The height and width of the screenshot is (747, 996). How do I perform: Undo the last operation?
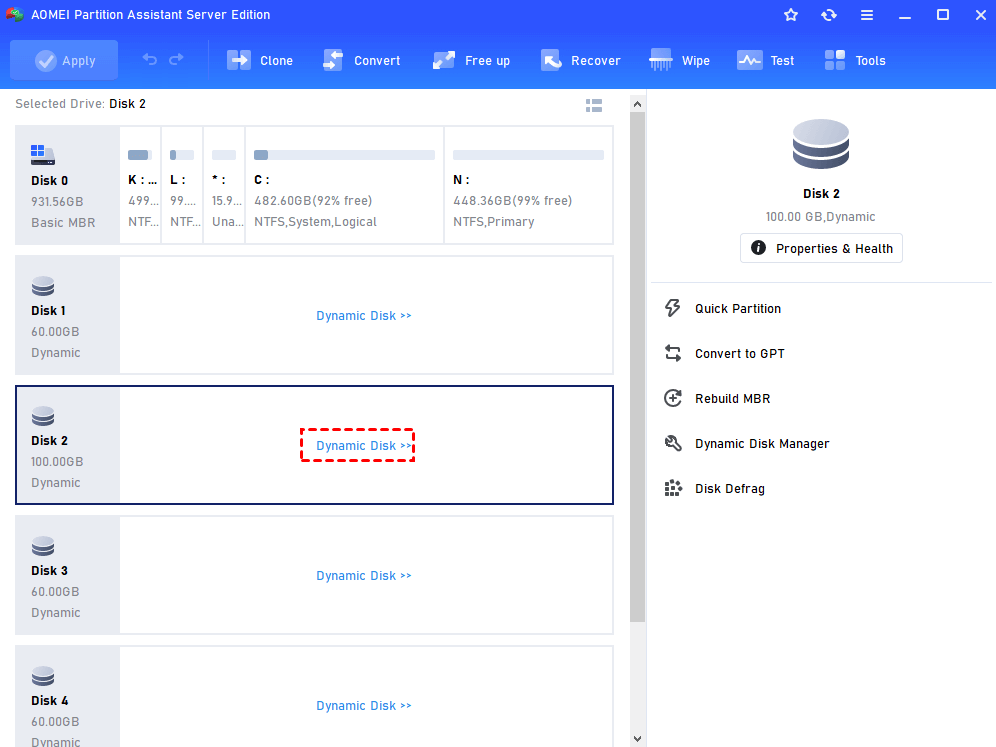click(150, 60)
